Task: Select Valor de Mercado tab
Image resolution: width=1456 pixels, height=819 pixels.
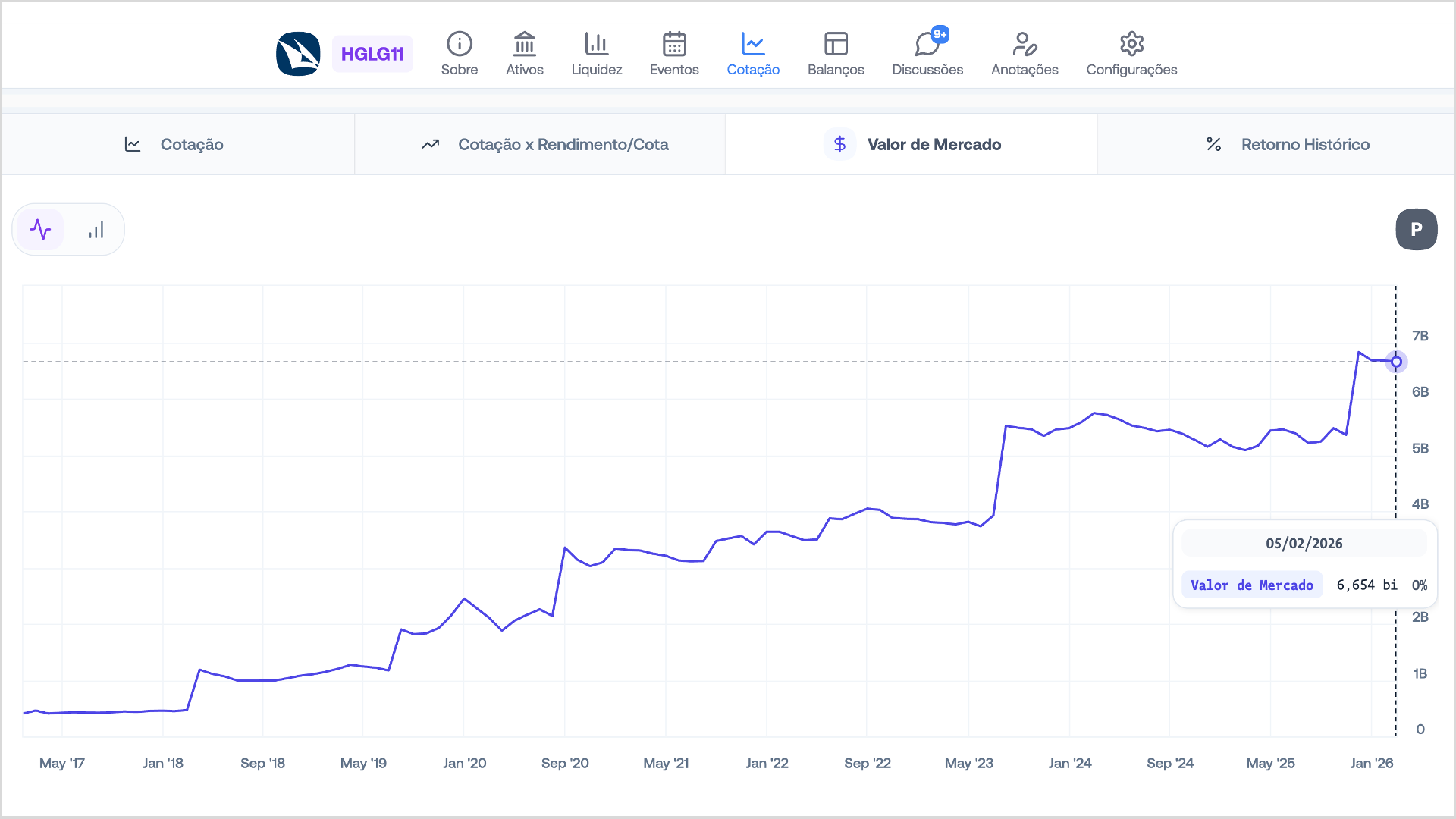Action: coord(912,144)
